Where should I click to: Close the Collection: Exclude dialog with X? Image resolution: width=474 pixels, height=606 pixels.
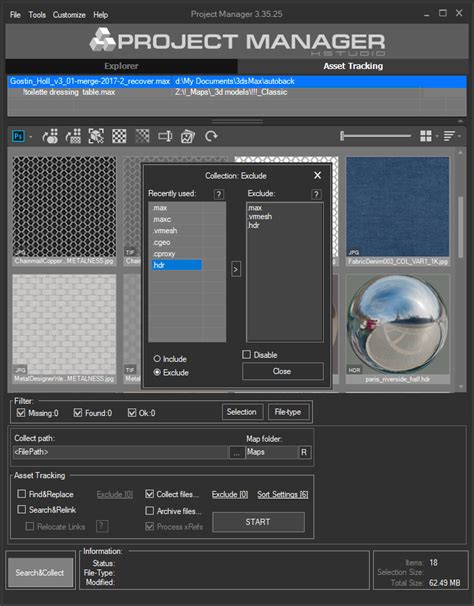(318, 175)
